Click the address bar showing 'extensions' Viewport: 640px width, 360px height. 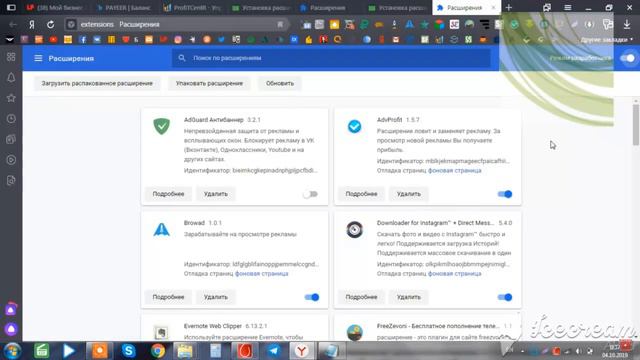[x=176, y=24]
